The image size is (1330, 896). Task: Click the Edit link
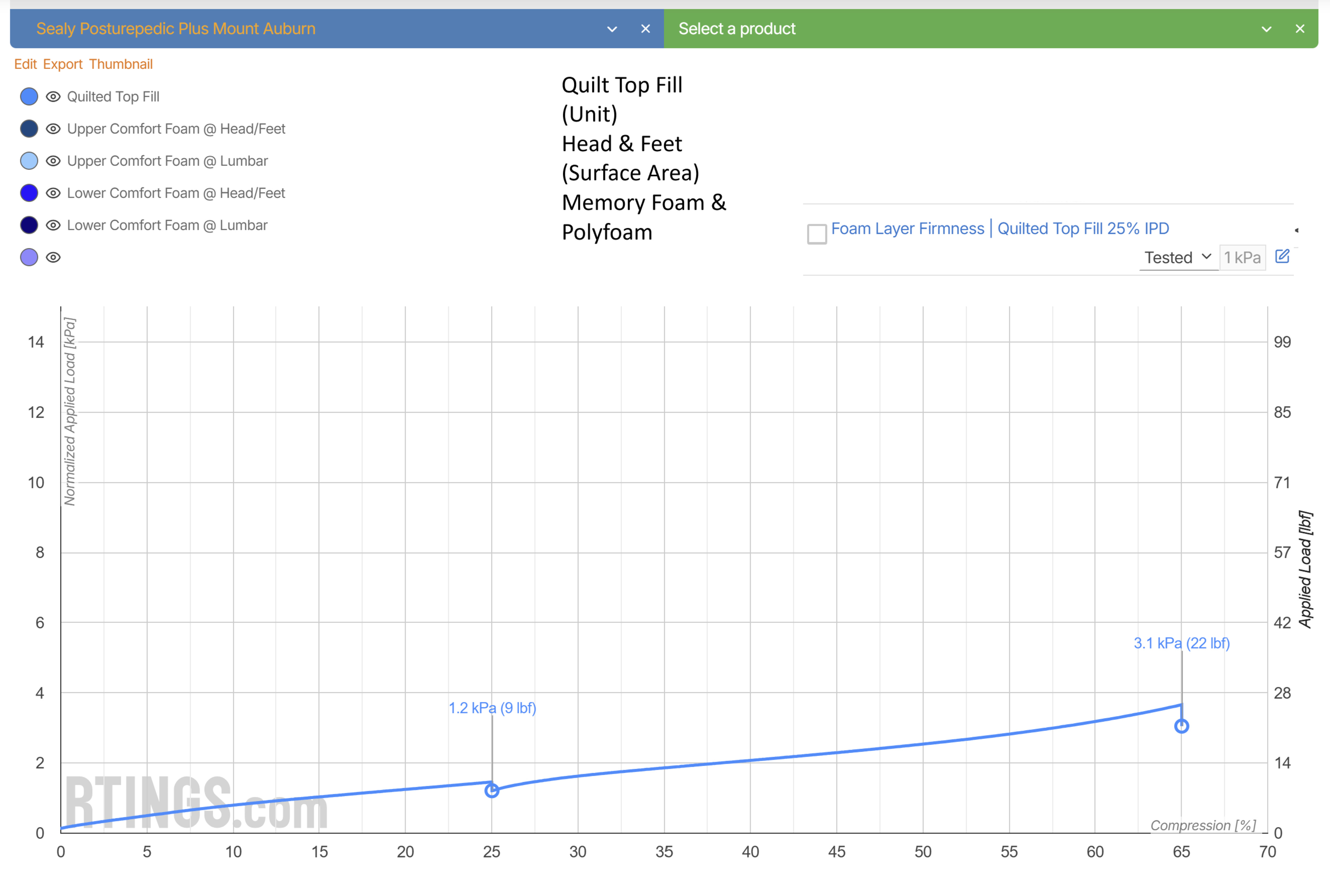click(25, 64)
